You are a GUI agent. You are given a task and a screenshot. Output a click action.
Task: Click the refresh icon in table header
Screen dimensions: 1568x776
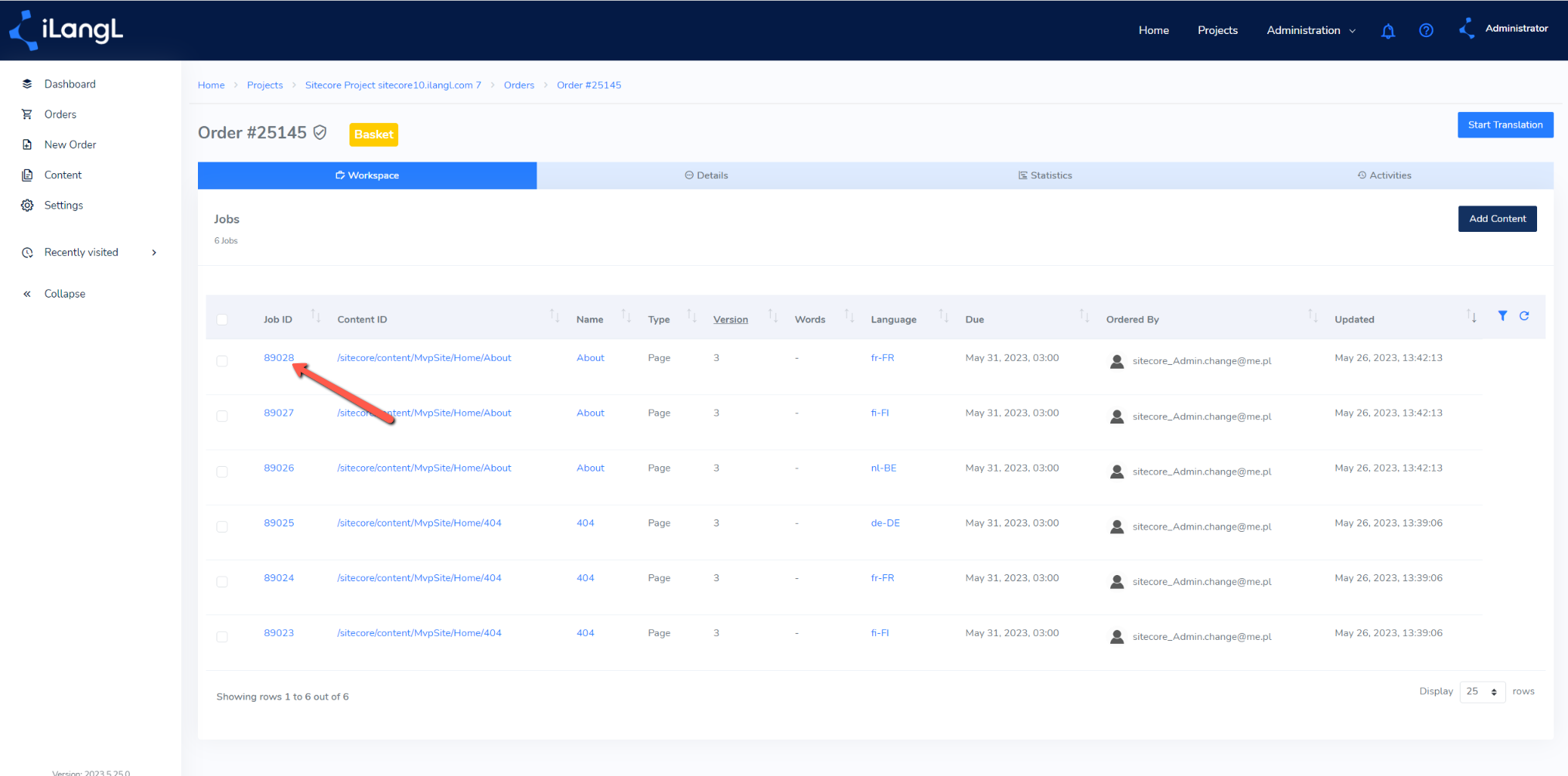click(1524, 315)
